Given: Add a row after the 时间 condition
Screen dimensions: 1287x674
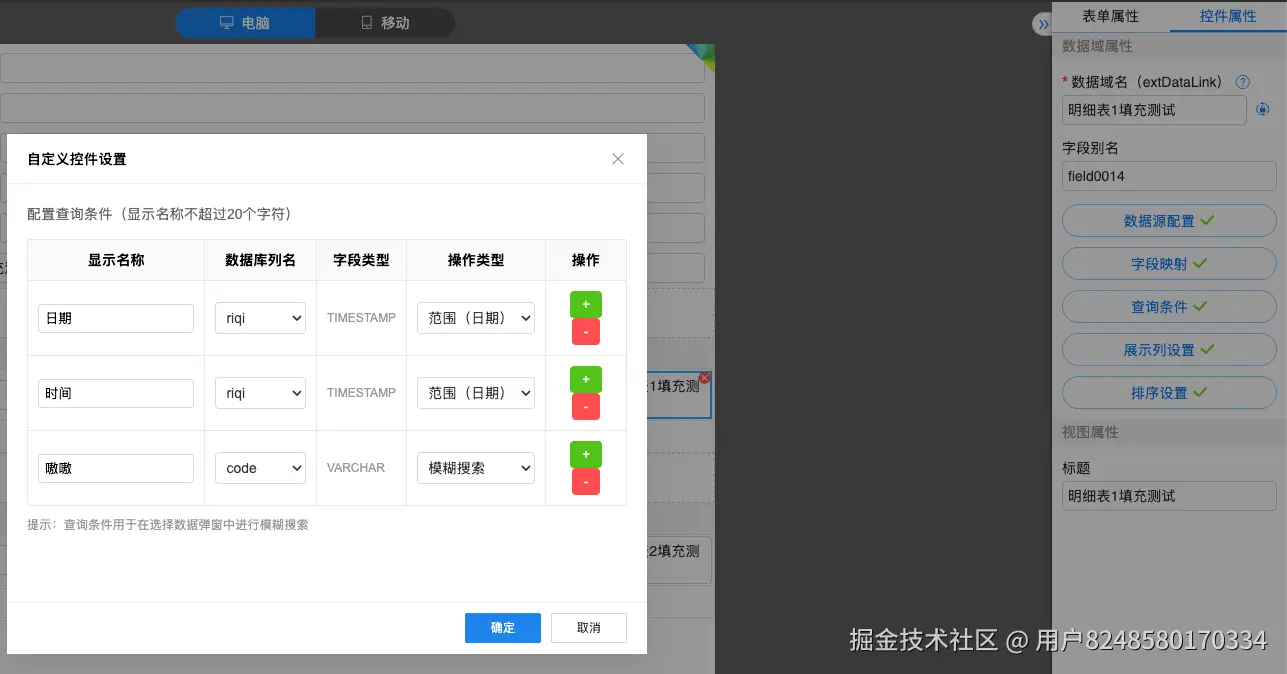Looking at the screenshot, I should pyautogui.click(x=586, y=379).
